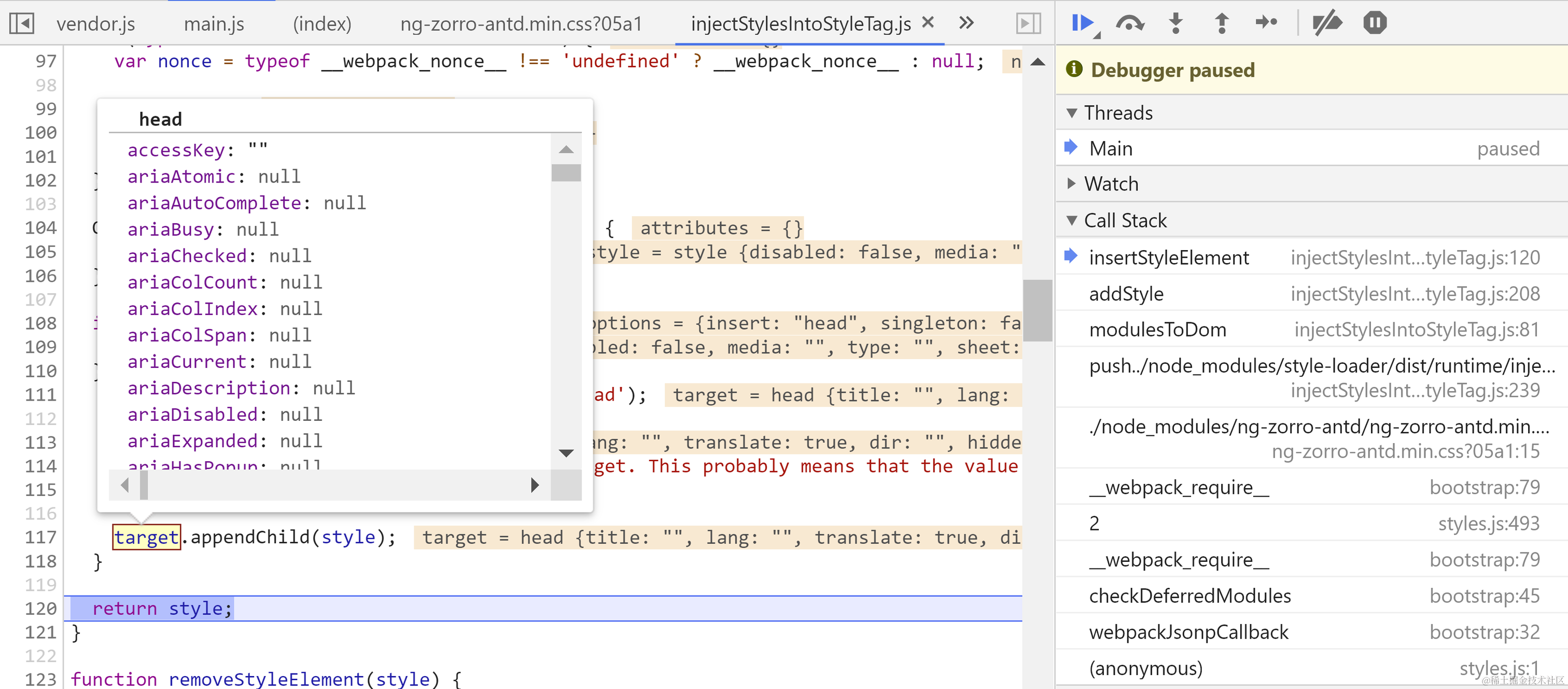Select the addStyle call stack frame
The width and height of the screenshot is (1568, 689).
[1126, 294]
